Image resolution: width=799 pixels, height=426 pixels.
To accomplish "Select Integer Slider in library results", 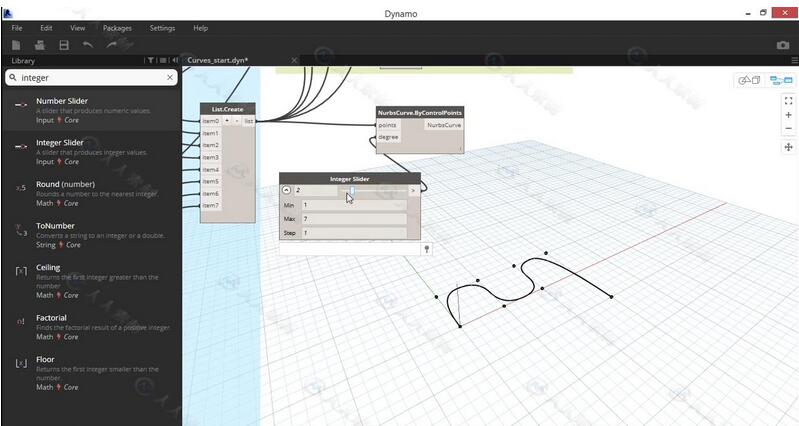I will point(60,142).
